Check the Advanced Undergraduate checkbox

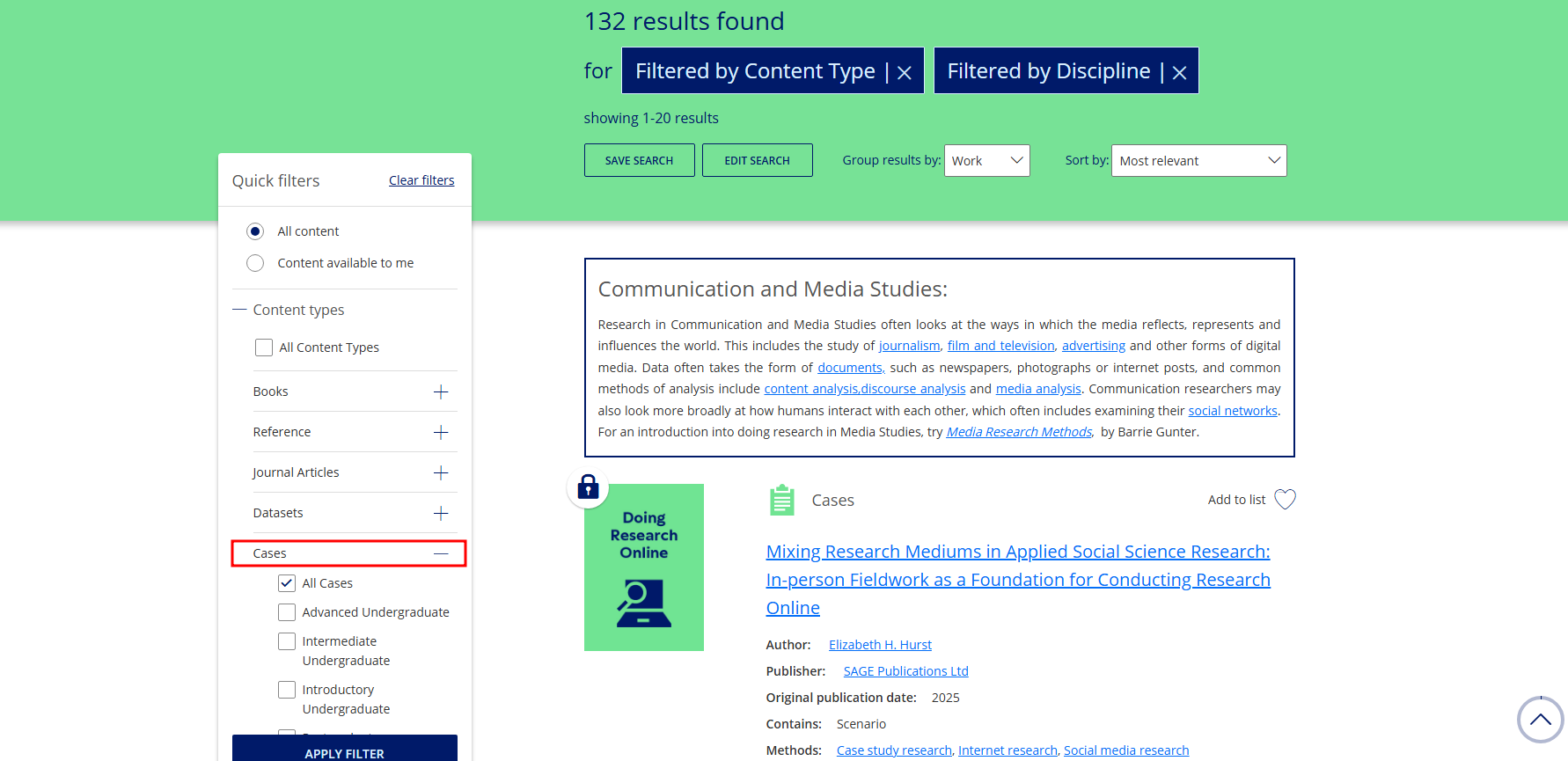click(287, 612)
